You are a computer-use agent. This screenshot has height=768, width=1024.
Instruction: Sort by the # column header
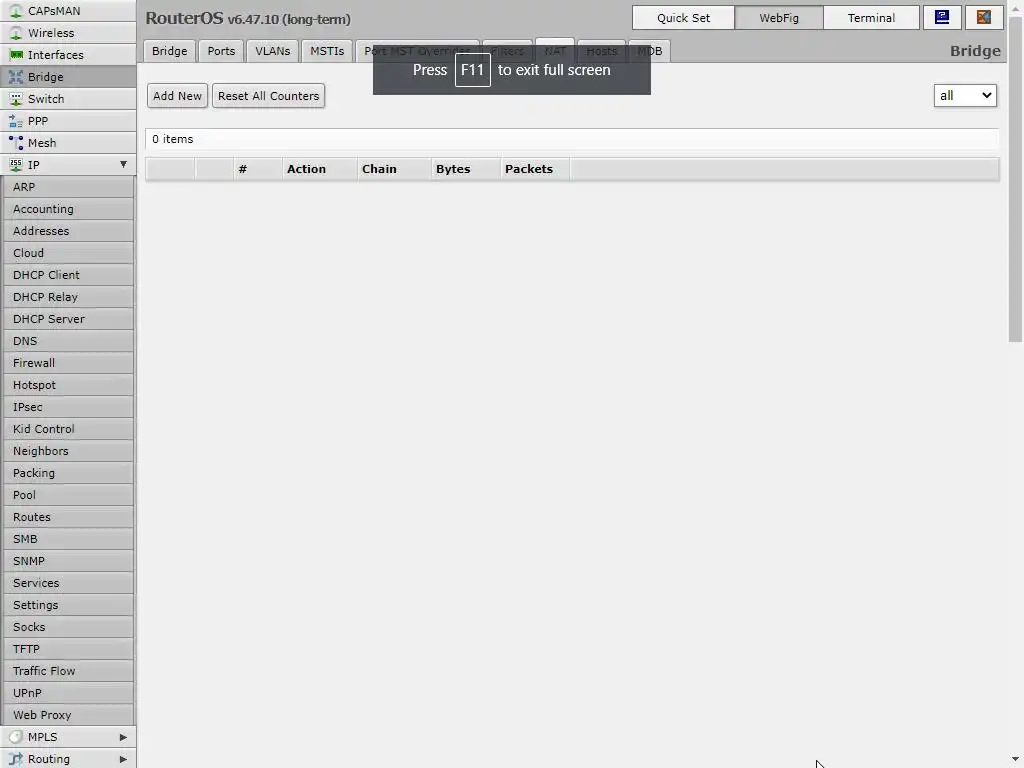coord(258,169)
